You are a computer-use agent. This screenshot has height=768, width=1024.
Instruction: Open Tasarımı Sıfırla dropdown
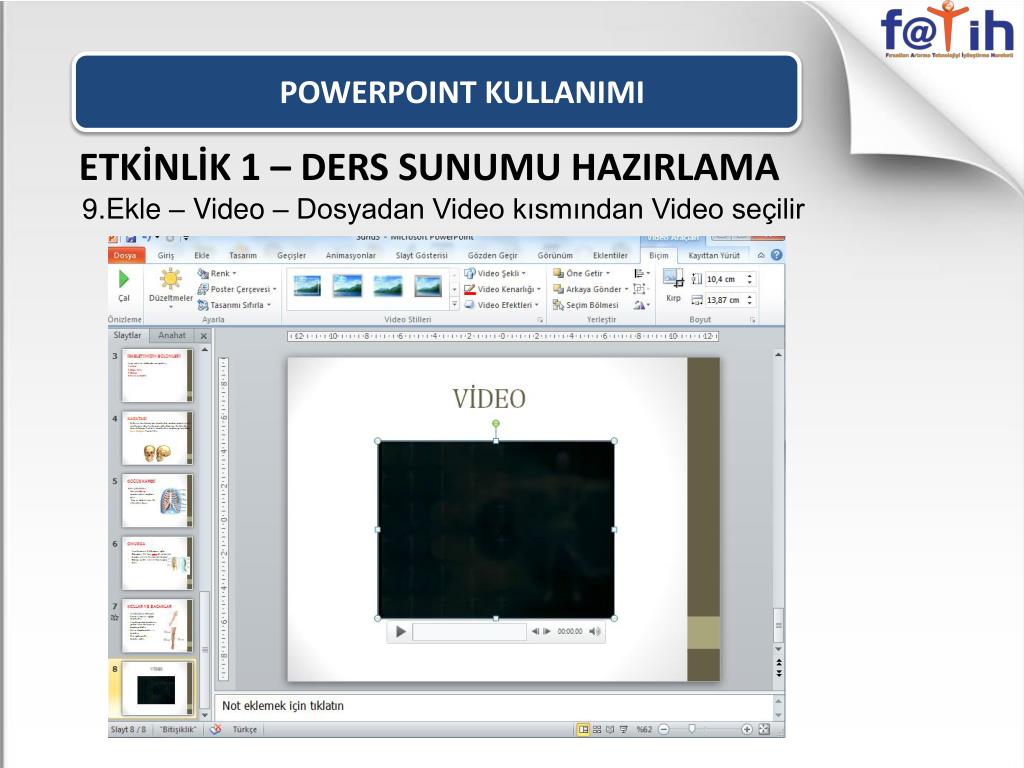pyautogui.click(x=234, y=305)
